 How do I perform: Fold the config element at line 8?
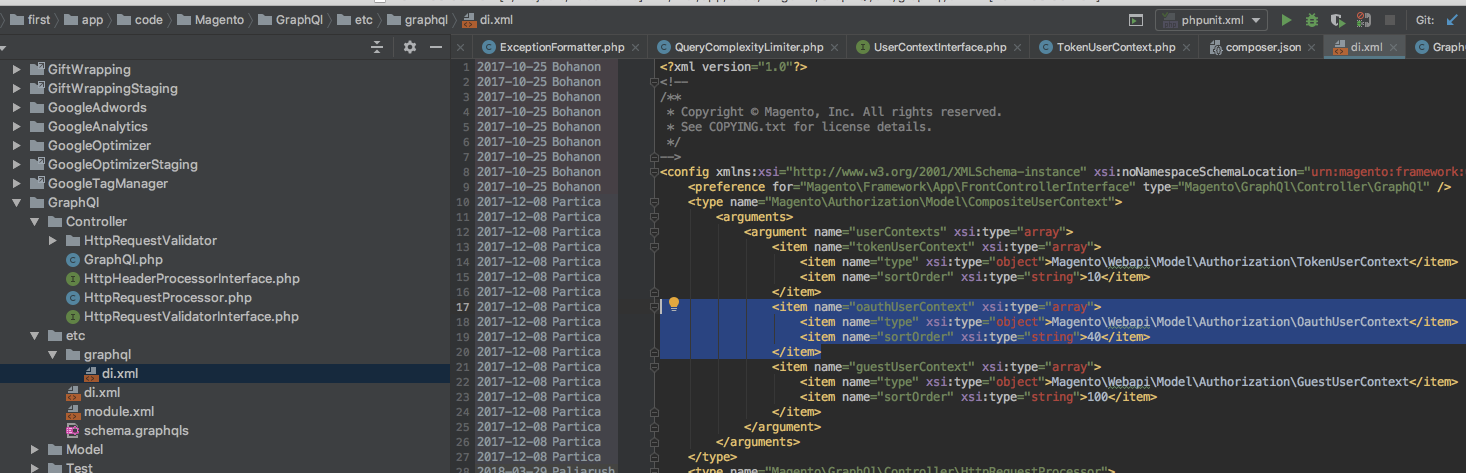[654, 171]
